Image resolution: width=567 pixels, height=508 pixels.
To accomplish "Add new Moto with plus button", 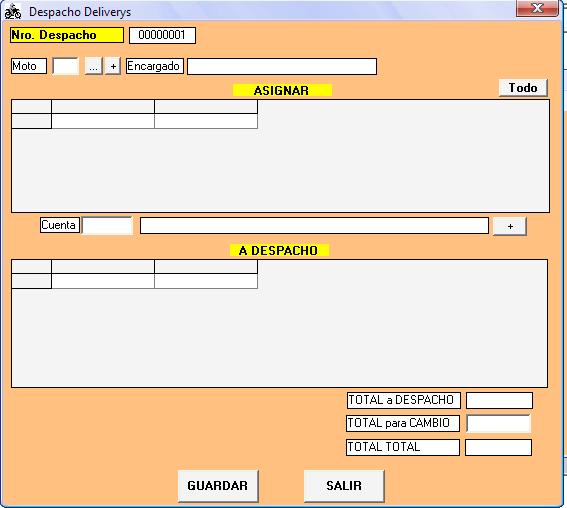I will pos(113,67).
